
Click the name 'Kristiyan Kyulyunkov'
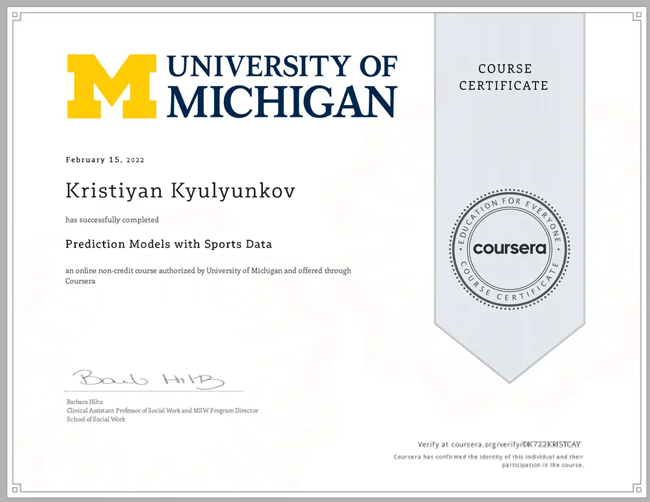point(180,191)
